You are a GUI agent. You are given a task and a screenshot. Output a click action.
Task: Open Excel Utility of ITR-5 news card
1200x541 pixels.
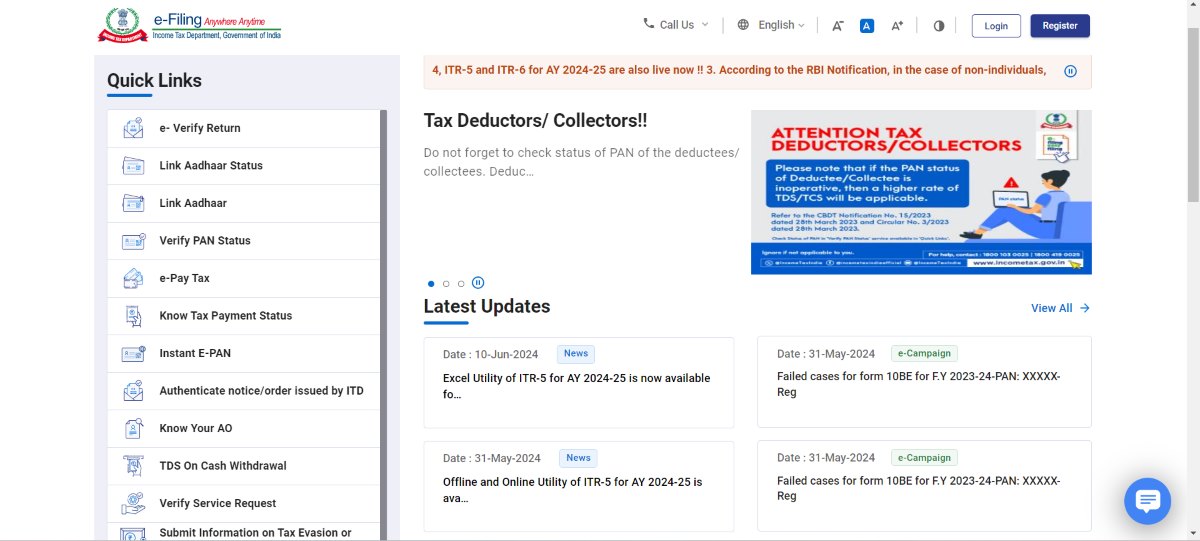(579, 382)
